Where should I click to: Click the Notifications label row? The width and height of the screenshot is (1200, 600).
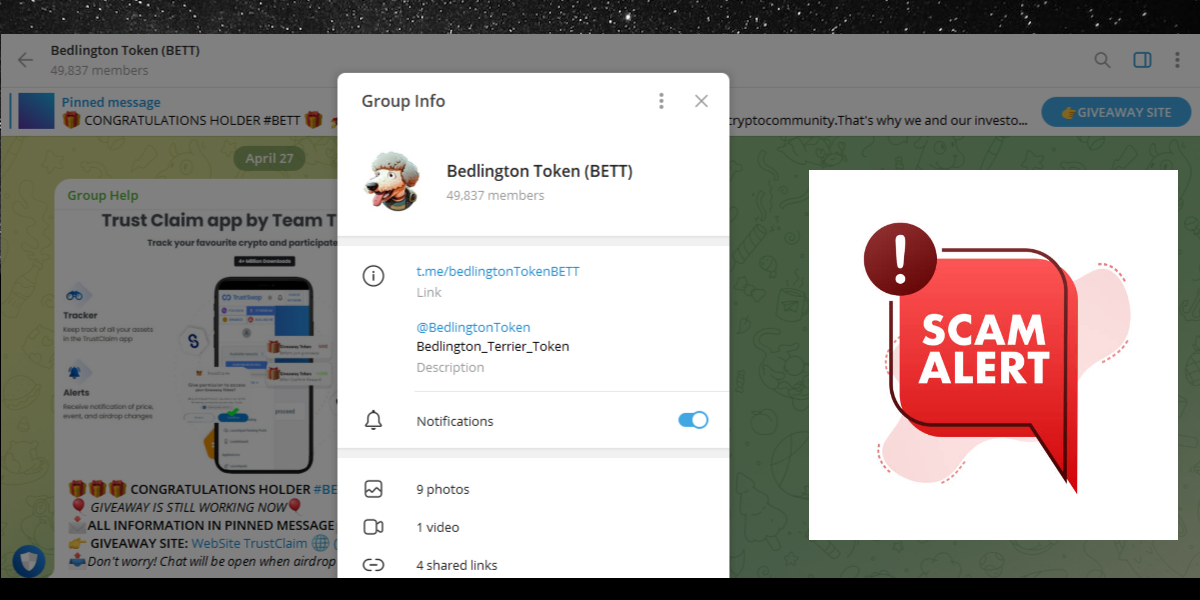click(533, 421)
